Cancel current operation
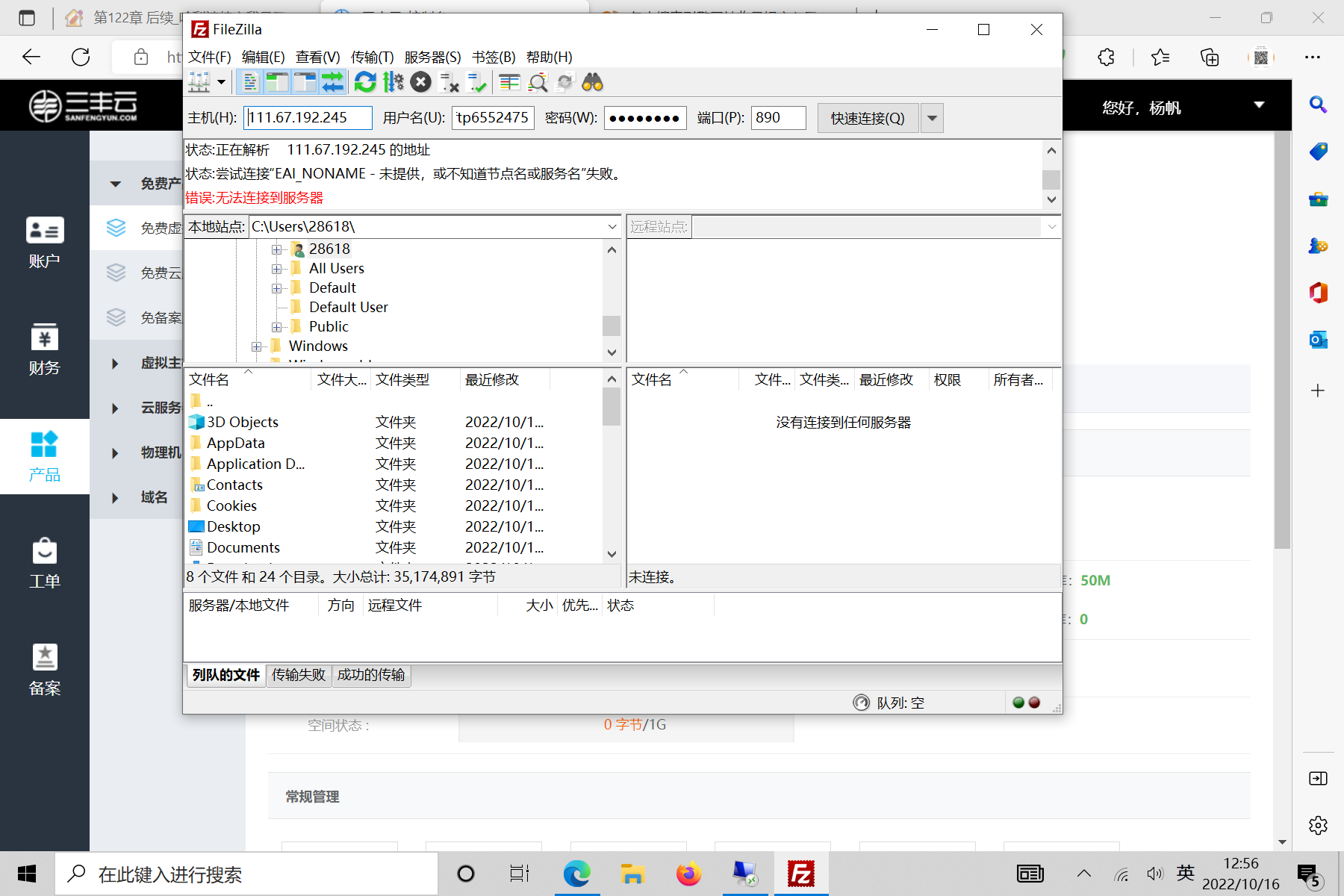 pos(420,82)
